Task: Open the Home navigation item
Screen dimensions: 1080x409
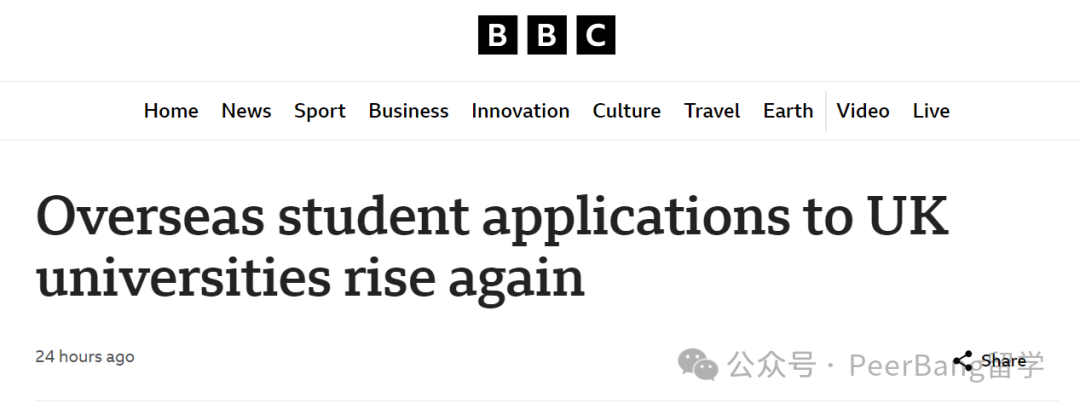Action: tap(171, 111)
